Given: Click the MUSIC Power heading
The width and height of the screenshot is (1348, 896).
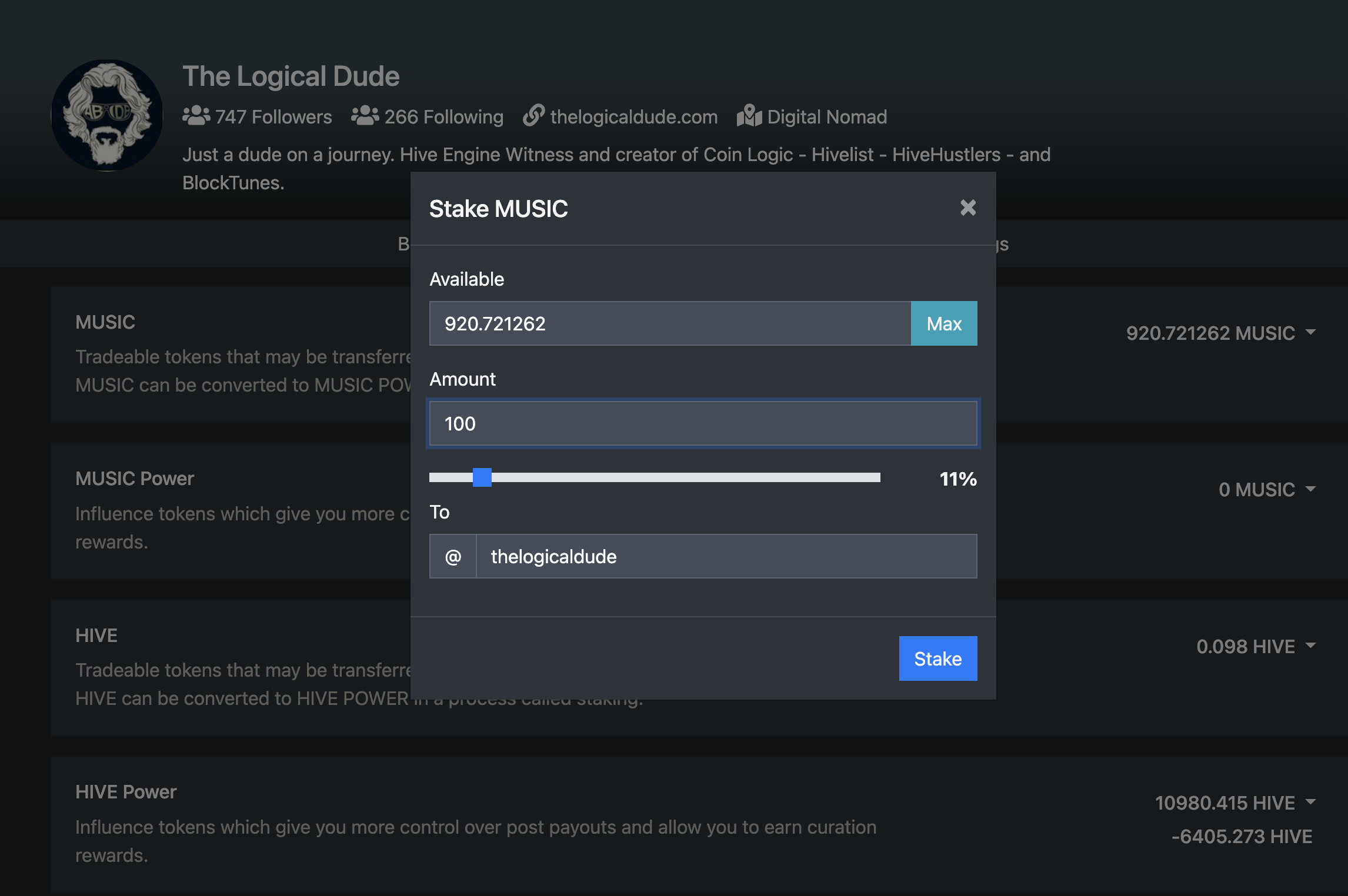Looking at the screenshot, I should (135, 479).
